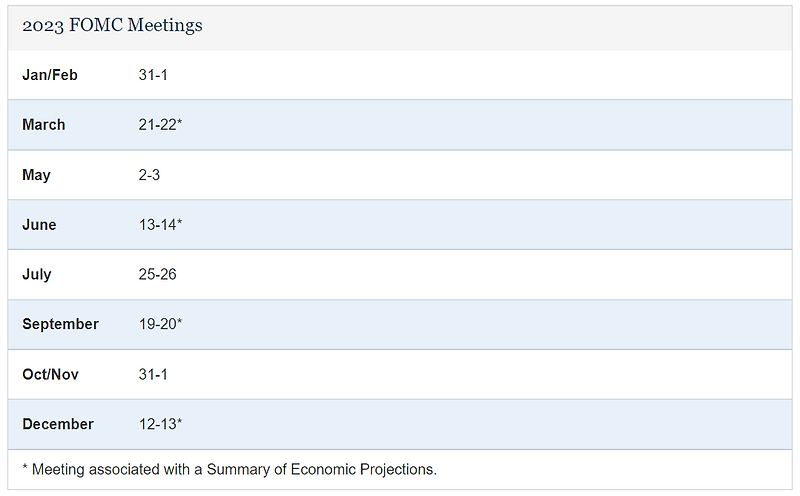Click "Summary of Economic Projections" in footnote
This screenshot has width=800, height=496.
tap(322, 469)
